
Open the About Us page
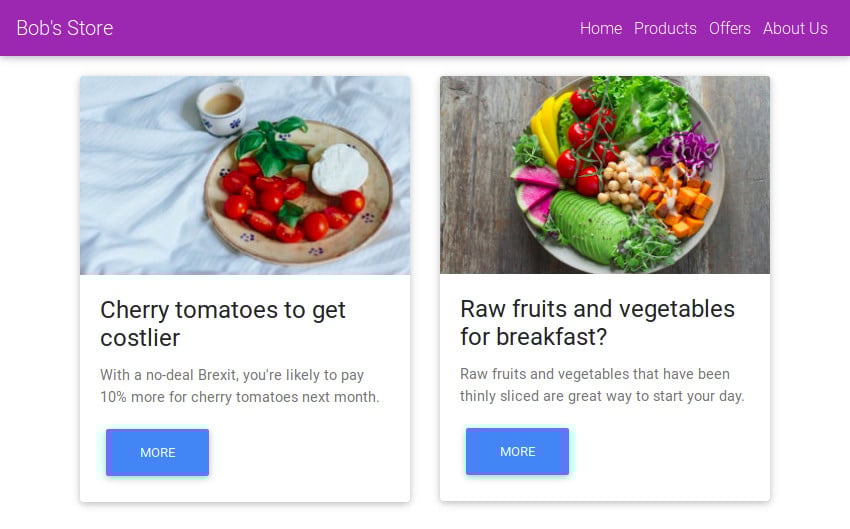coord(795,28)
